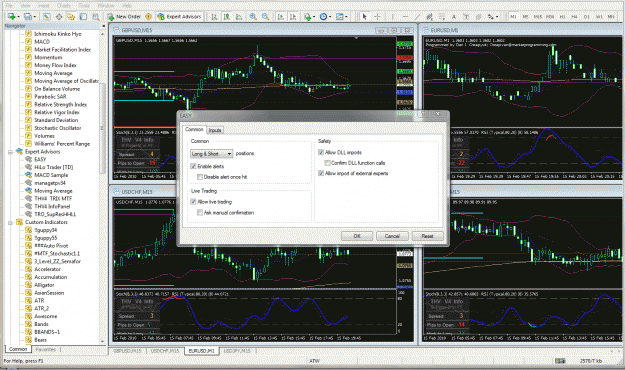
Task: Select Alligator custom indicator
Action: pyautogui.click(x=44, y=285)
